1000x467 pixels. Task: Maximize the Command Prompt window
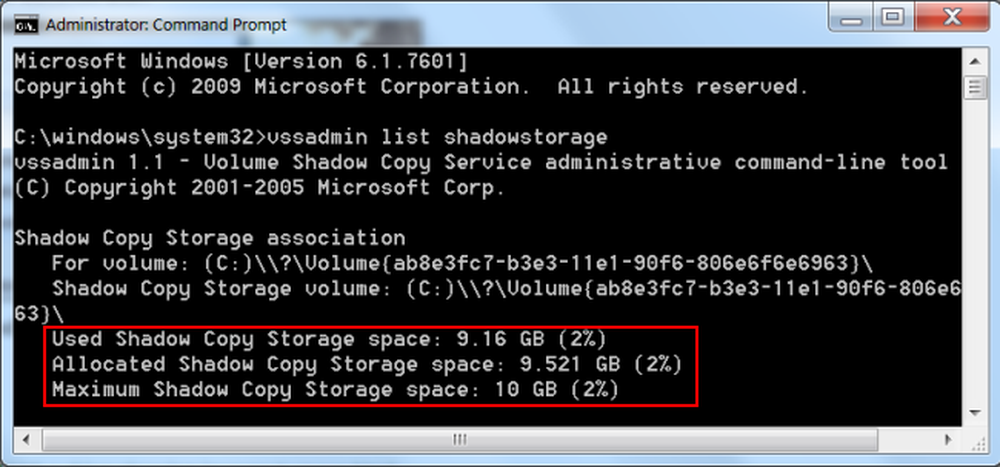tap(895, 19)
